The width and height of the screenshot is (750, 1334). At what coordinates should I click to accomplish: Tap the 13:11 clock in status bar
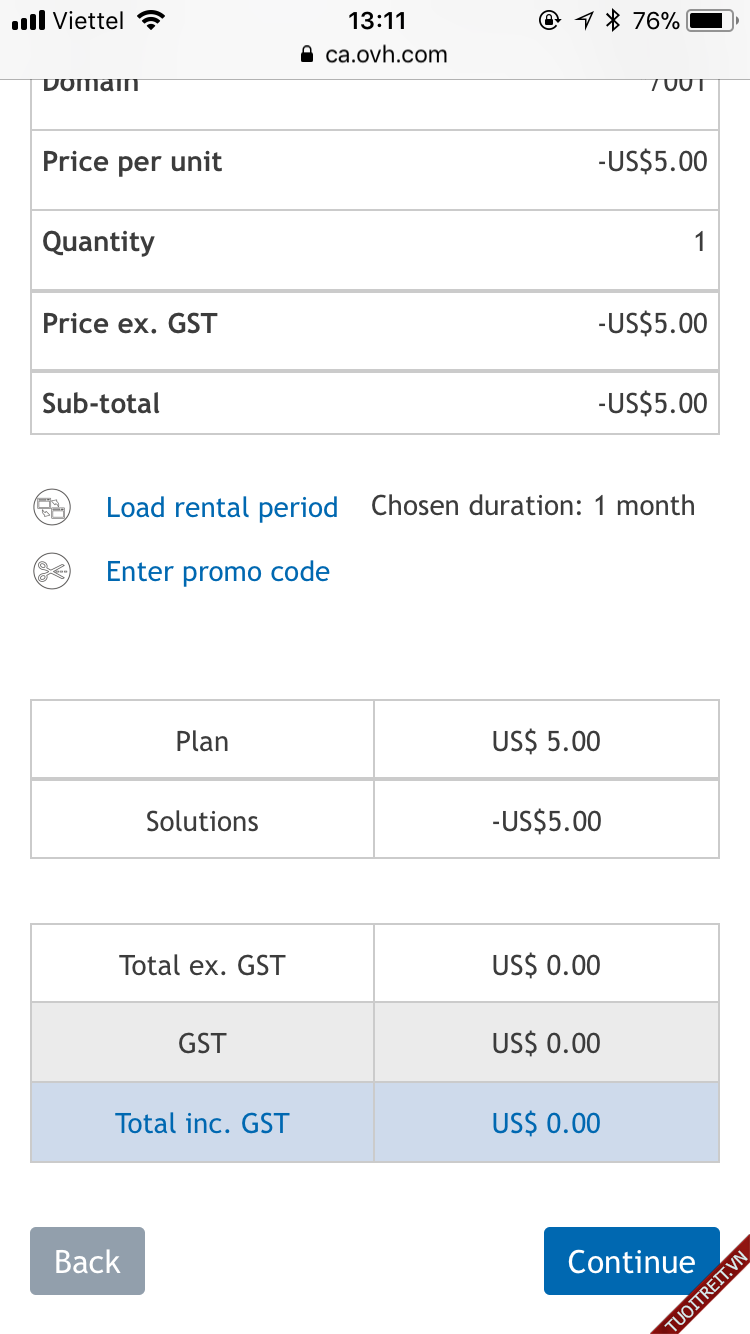tap(377, 20)
